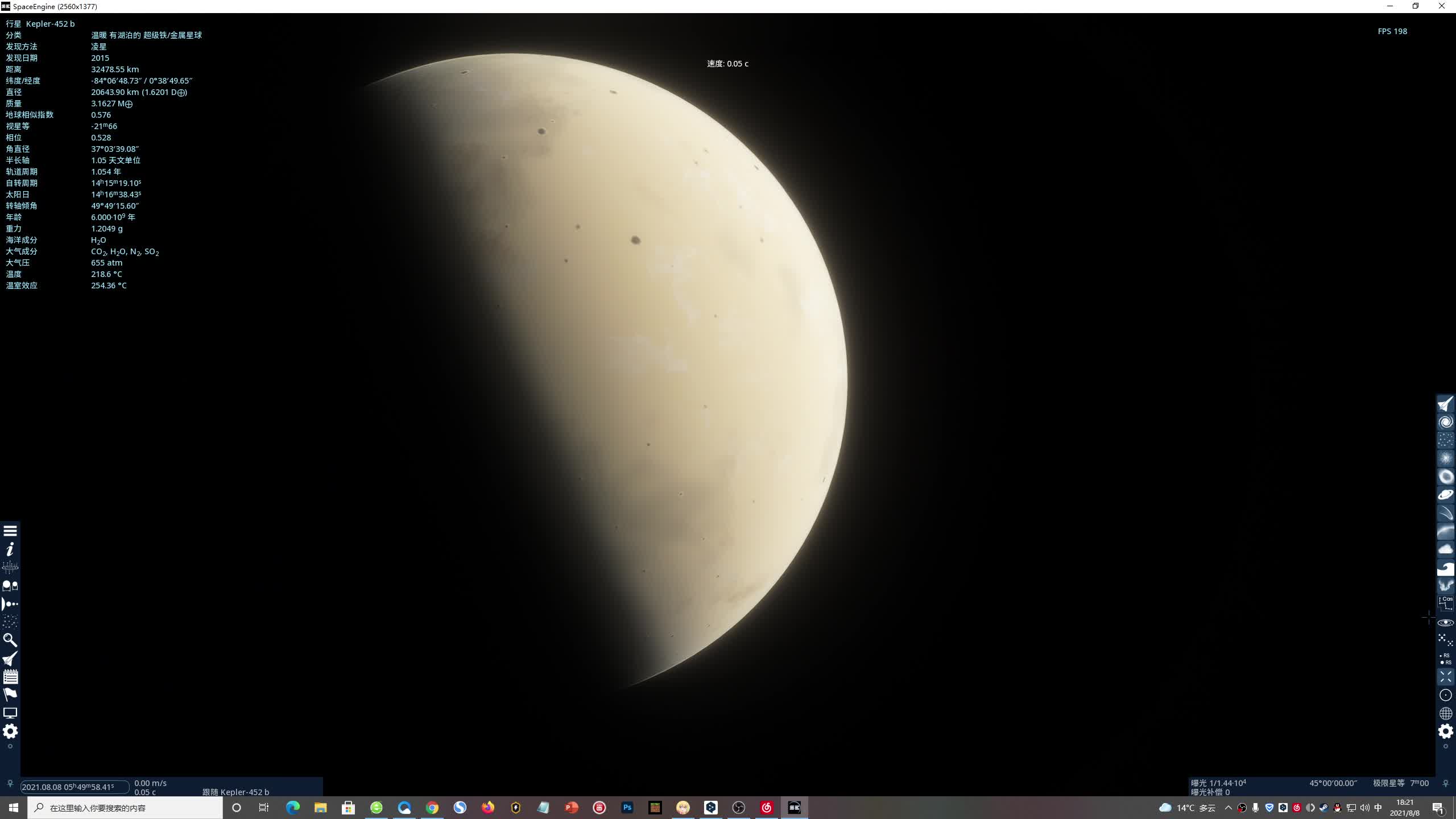Open Steam tray icon
The width and height of the screenshot is (1456, 819).
pos(1324,808)
